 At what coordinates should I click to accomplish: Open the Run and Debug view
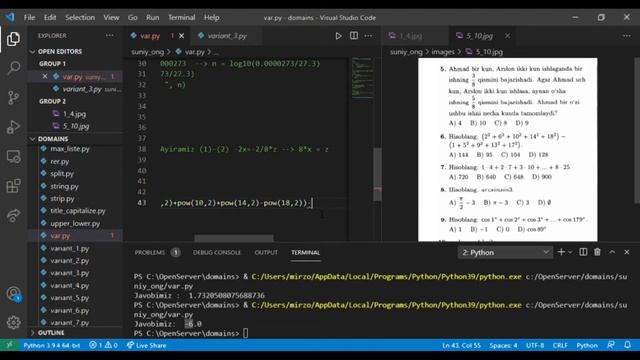(13, 127)
